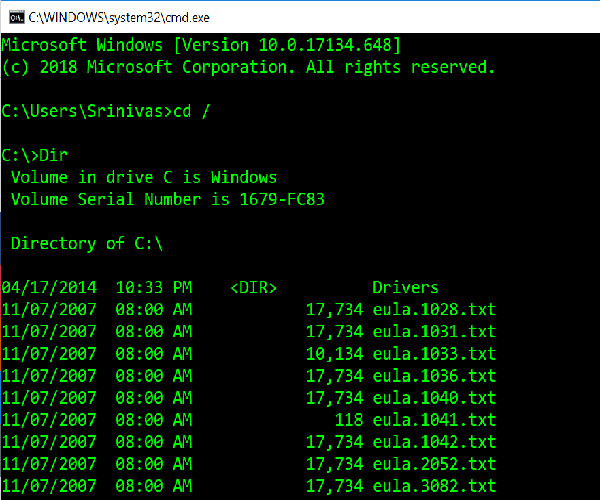
Task: Click the Version 10.0.17134.648 text
Action: [287, 45]
